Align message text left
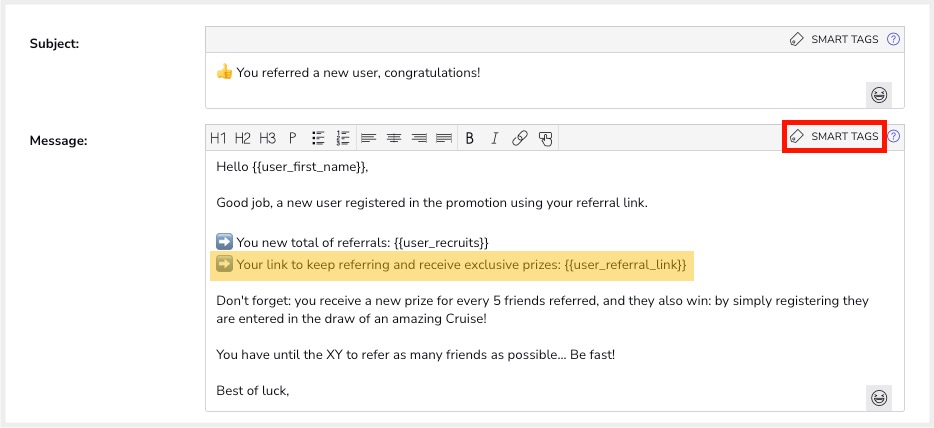This screenshot has width=934, height=428. tap(369, 138)
